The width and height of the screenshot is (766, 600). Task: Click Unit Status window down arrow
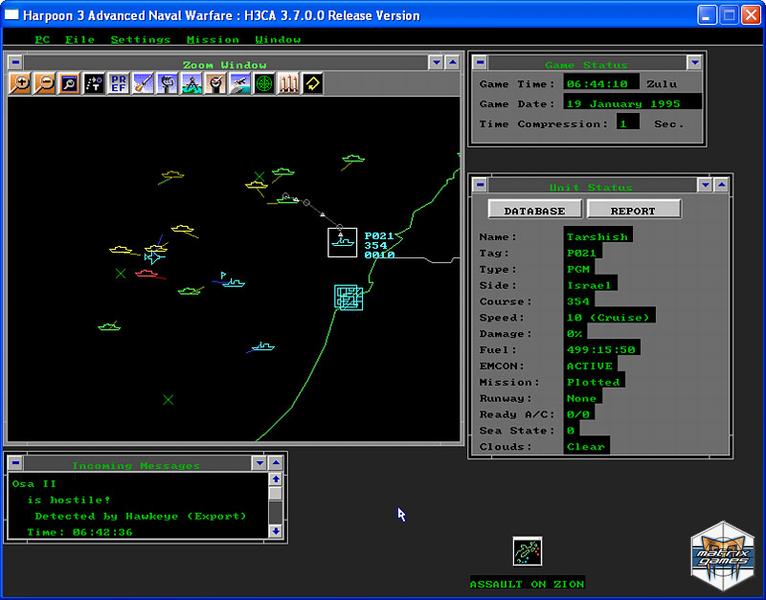(x=705, y=185)
